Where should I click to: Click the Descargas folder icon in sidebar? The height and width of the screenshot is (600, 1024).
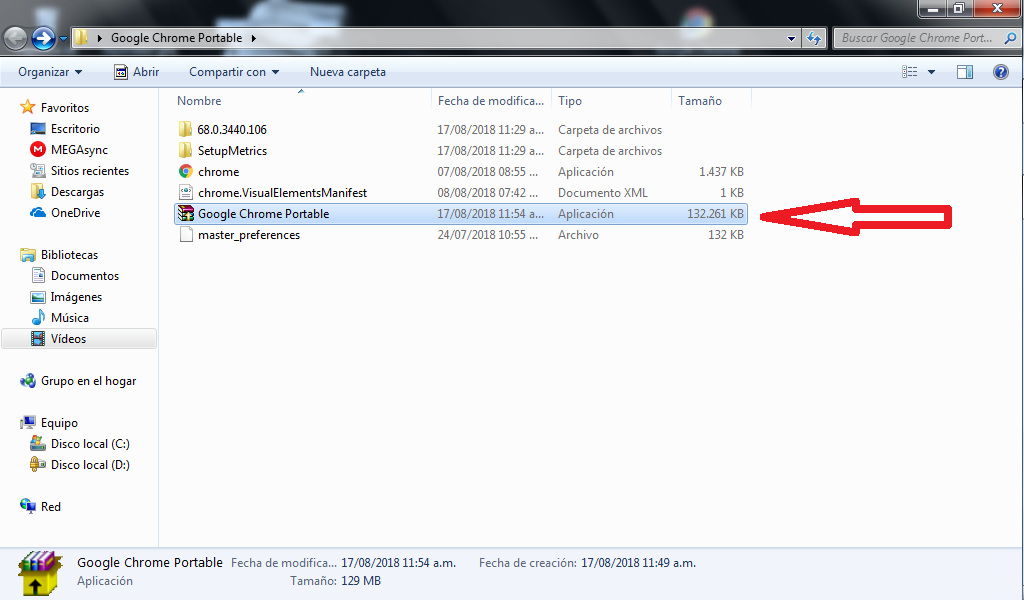[38, 191]
